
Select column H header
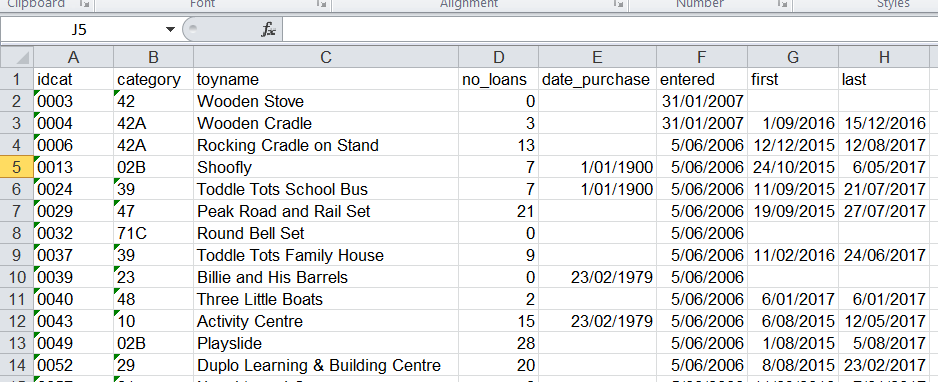(x=884, y=57)
